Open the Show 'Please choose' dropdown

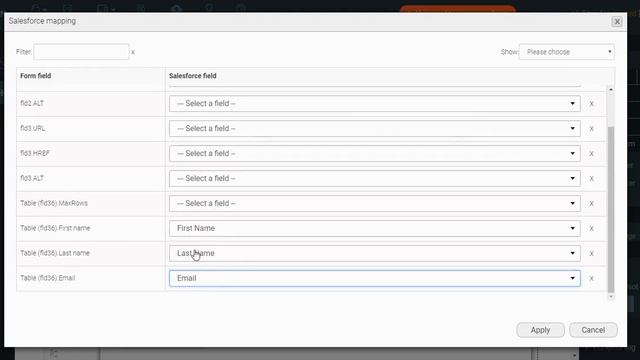(x=567, y=52)
